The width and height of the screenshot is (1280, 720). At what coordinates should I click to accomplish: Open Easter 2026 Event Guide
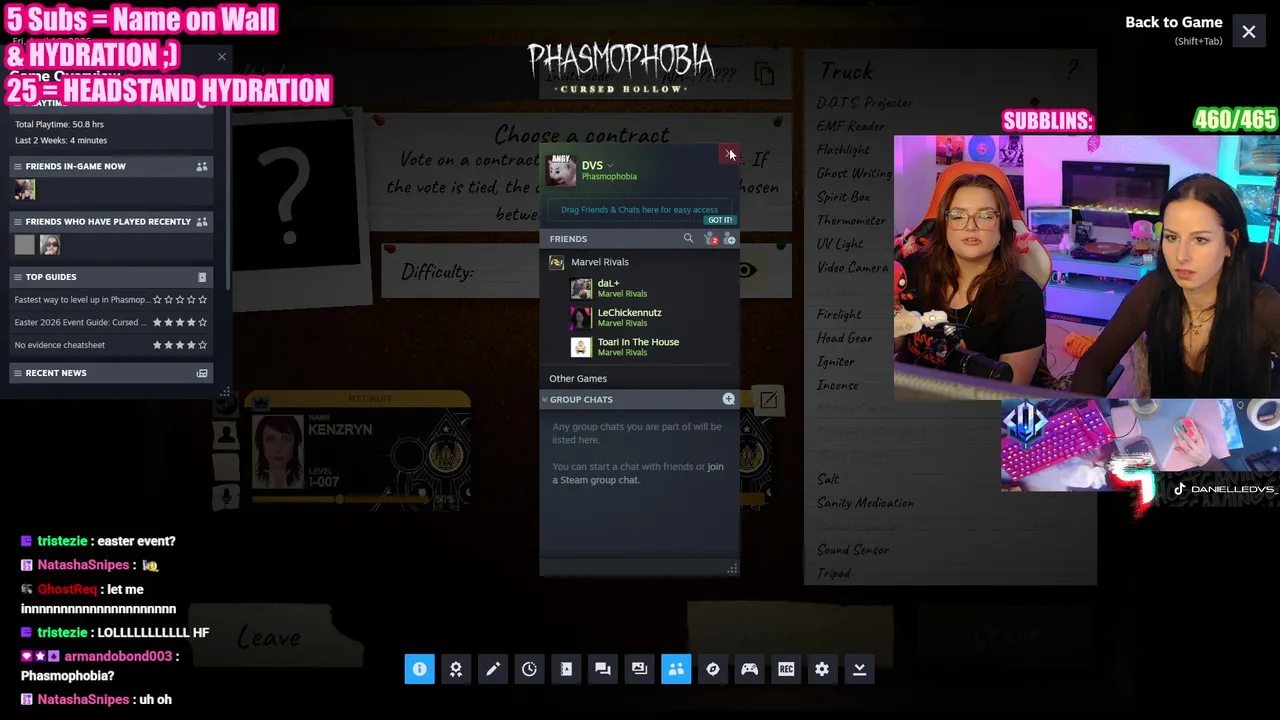click(x=81, y=322)
